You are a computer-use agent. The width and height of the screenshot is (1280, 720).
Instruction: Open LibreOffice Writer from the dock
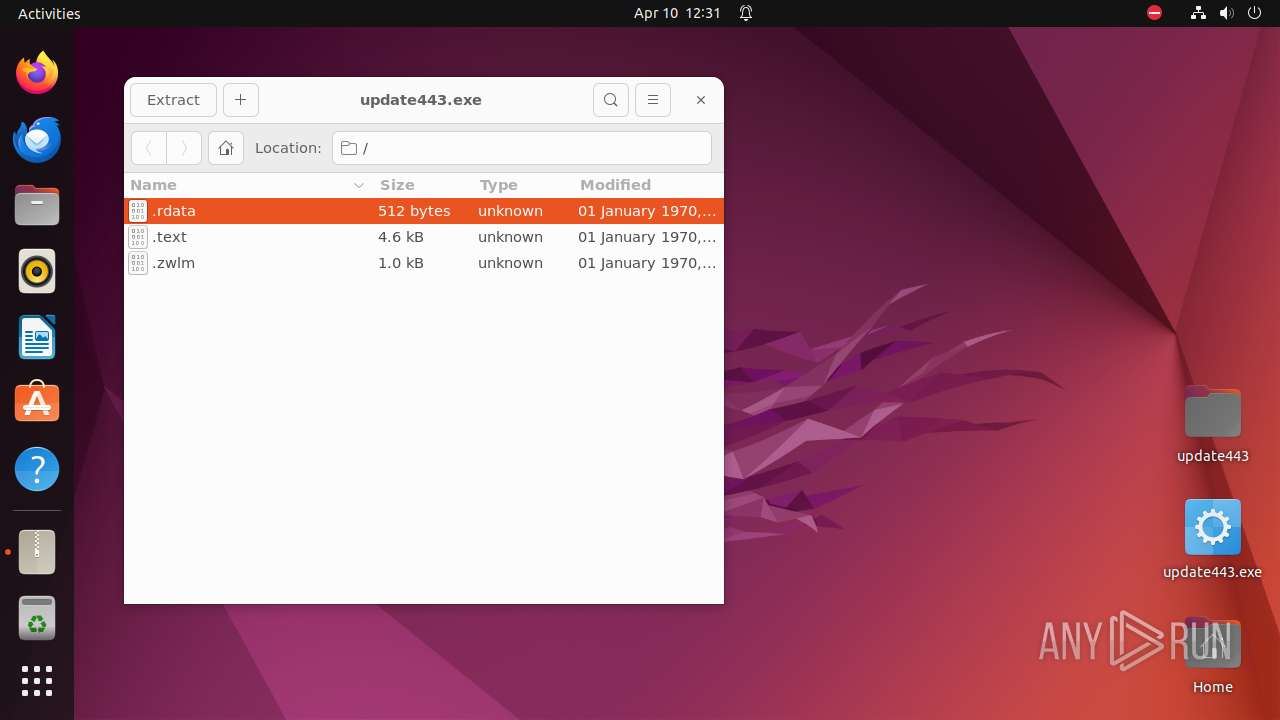point(37,337)
